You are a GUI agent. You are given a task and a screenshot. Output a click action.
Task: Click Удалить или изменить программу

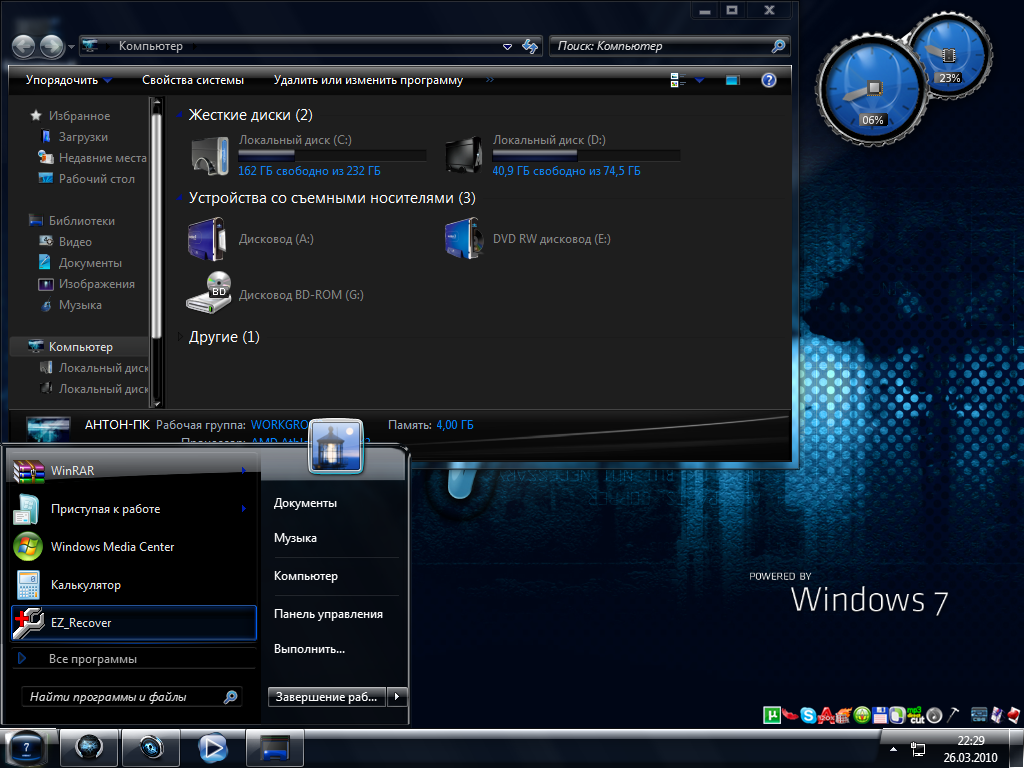(368, 80)
